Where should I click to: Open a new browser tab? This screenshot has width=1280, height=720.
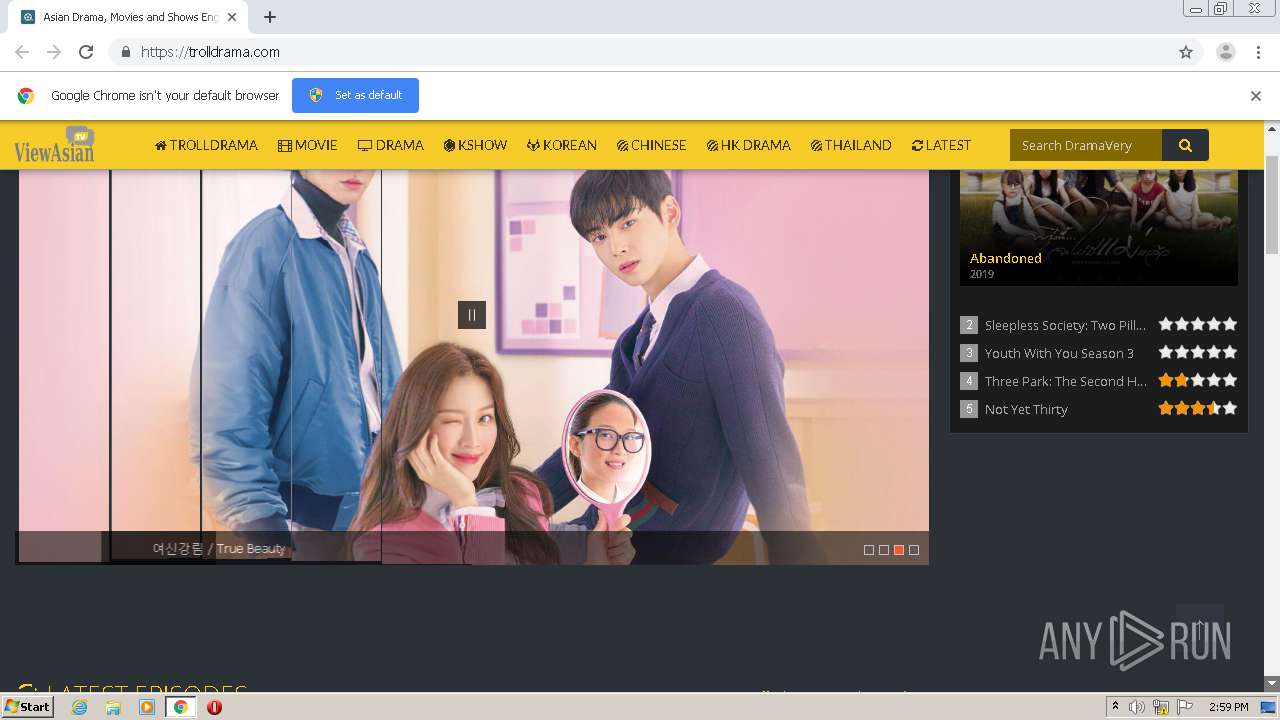tap(270, 17)
